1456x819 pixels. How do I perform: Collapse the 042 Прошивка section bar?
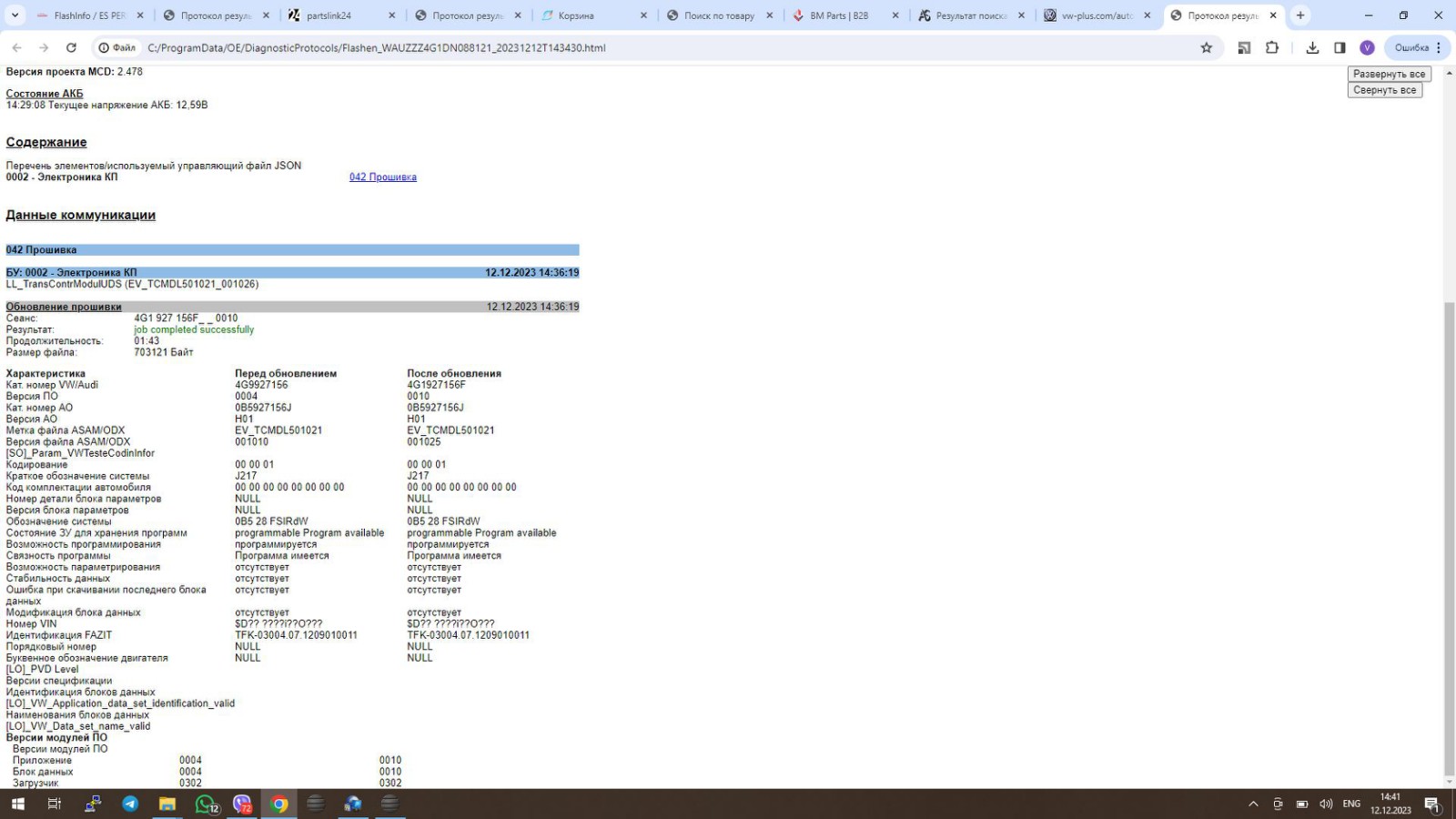(42, 249)
